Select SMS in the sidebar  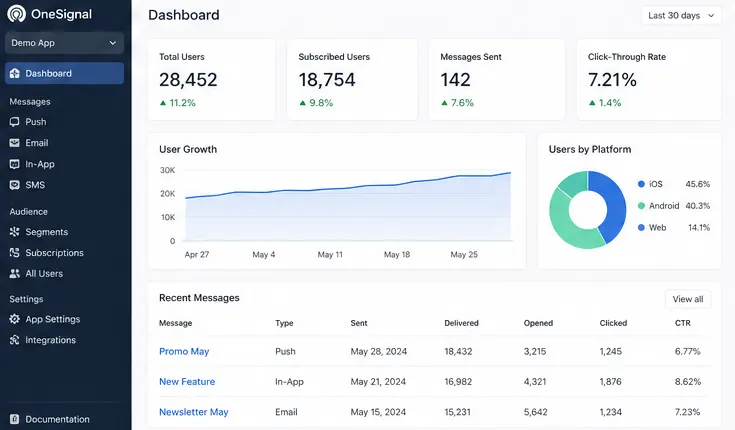(35, 185)
